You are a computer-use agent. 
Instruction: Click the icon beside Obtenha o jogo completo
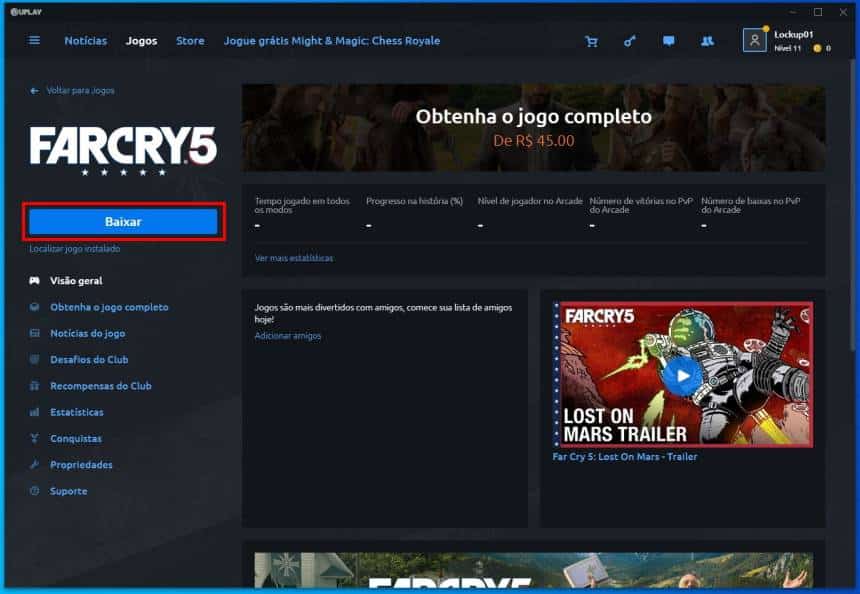pos(35,307)
